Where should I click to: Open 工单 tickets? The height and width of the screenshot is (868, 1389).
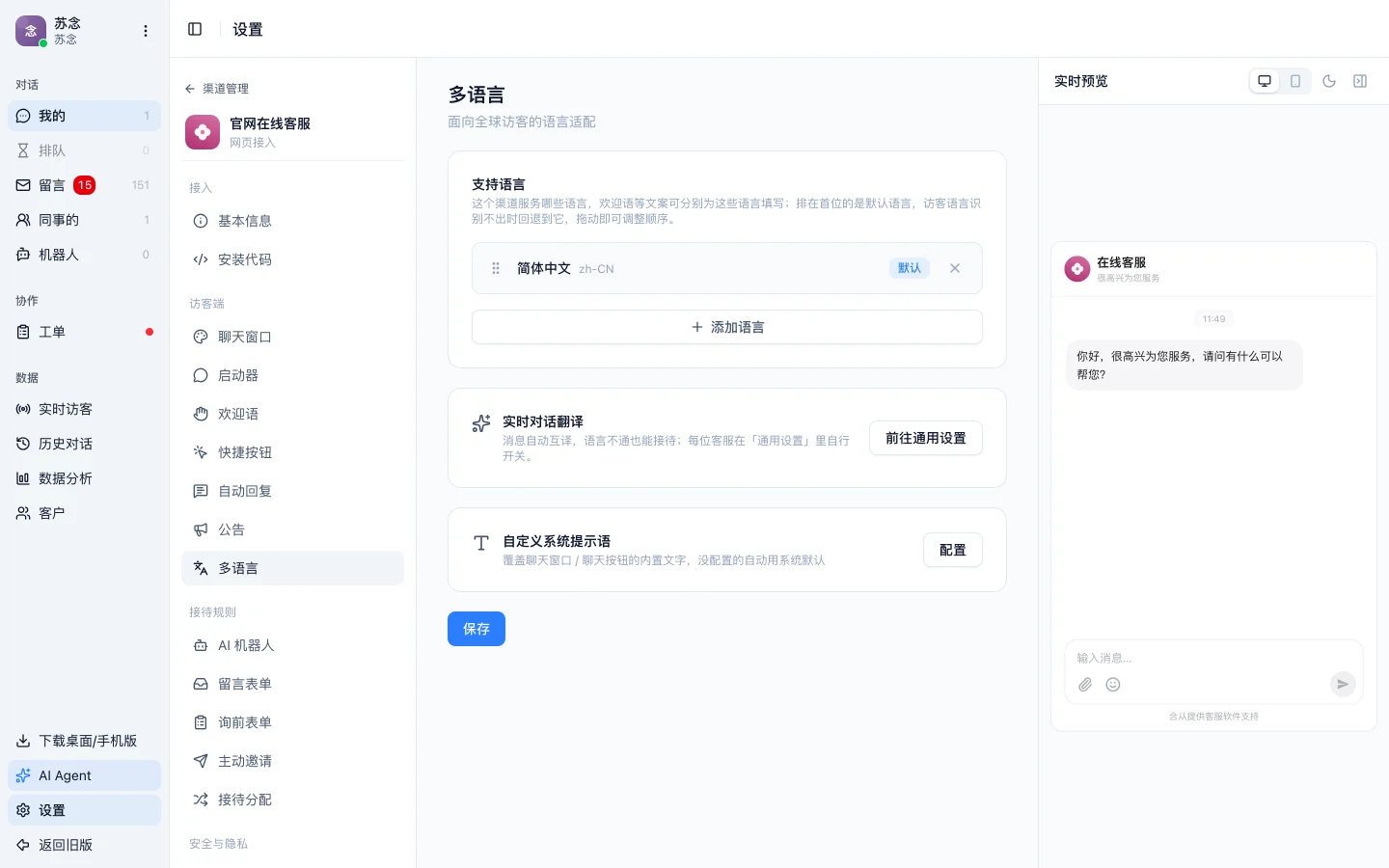pyautogui.click(x=84, y=332)
